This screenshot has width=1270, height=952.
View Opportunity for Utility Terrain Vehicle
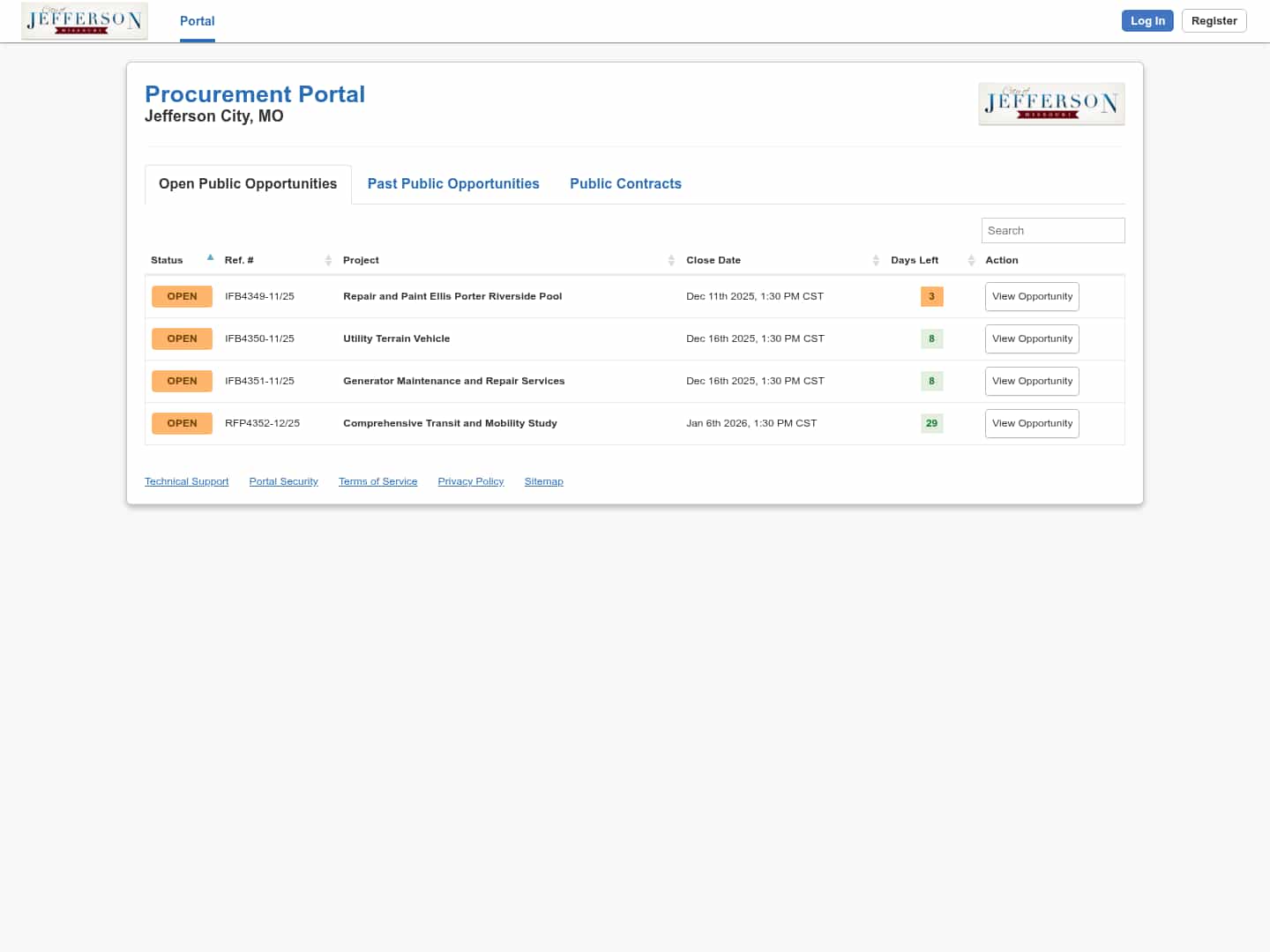click(x=1032, y=339)
